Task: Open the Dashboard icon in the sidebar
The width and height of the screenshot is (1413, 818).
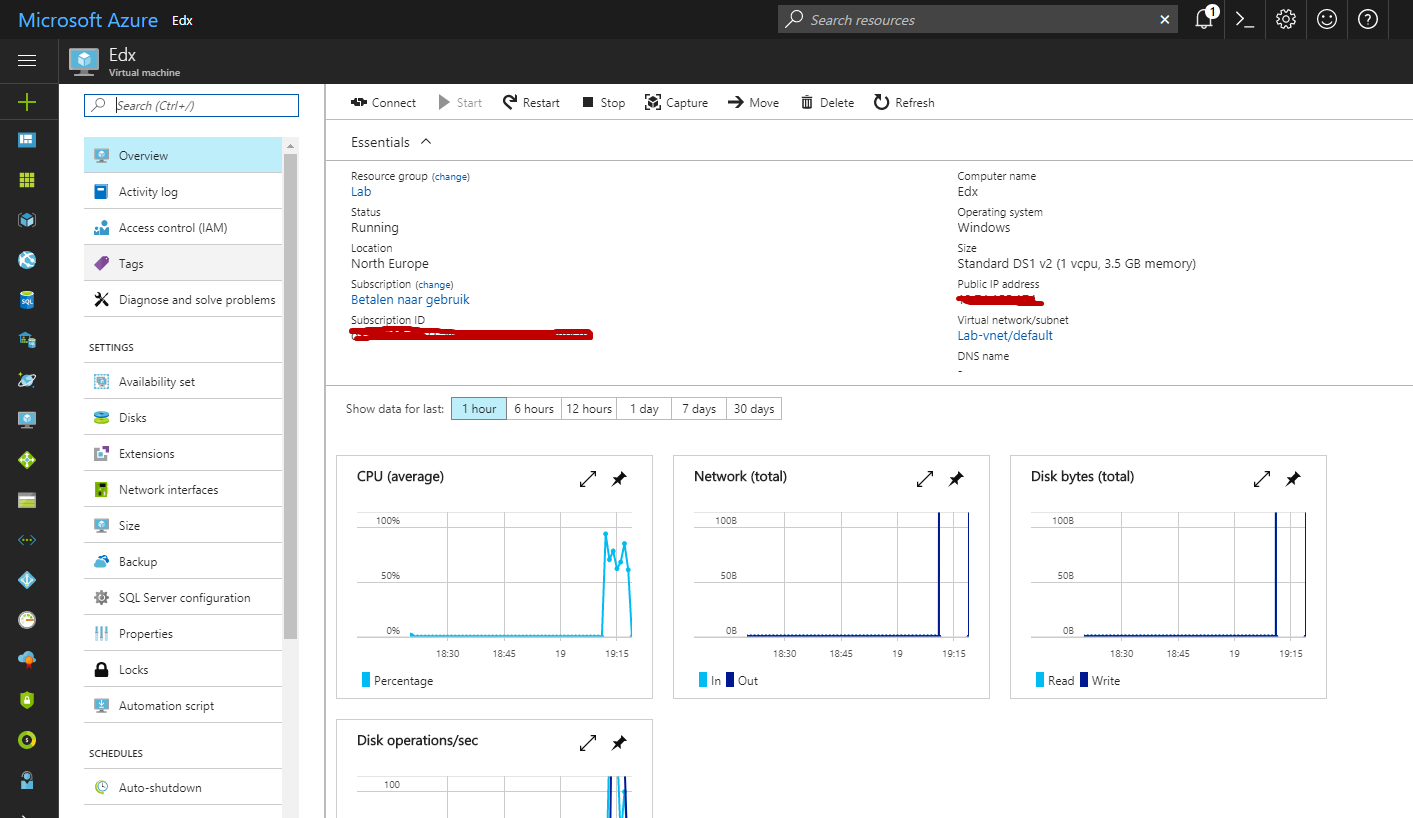Action: 28,139
